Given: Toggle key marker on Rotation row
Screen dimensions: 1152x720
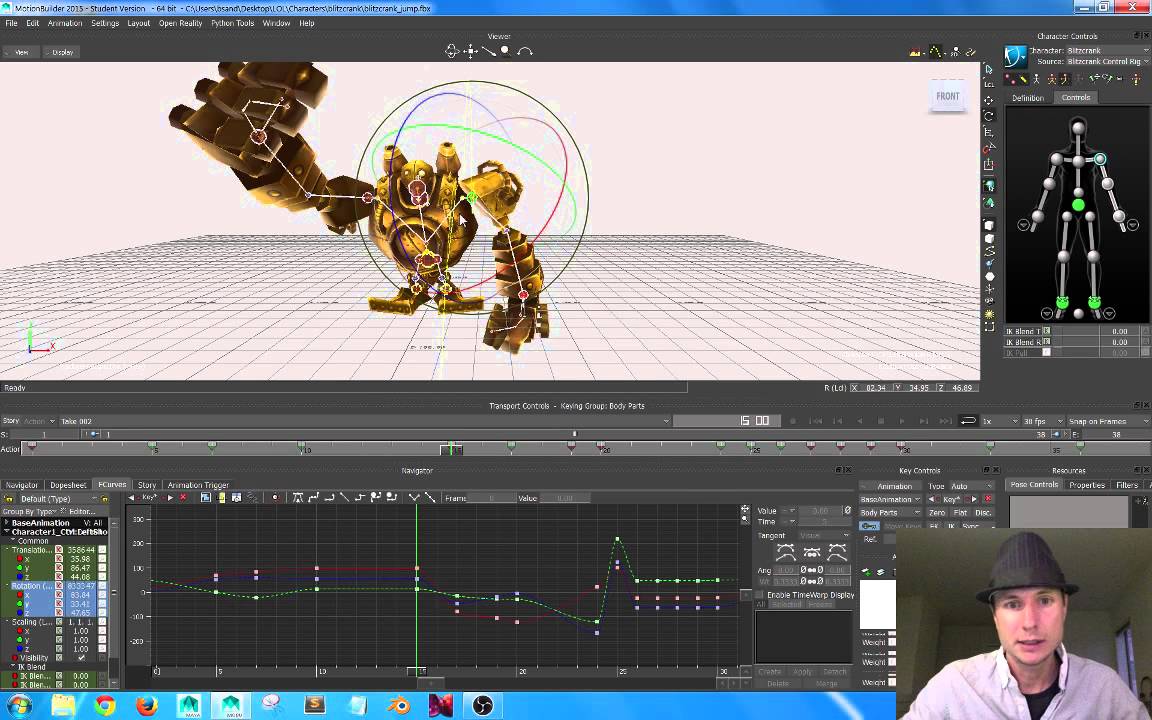Looking at the screenshot, I should point(60,586).
